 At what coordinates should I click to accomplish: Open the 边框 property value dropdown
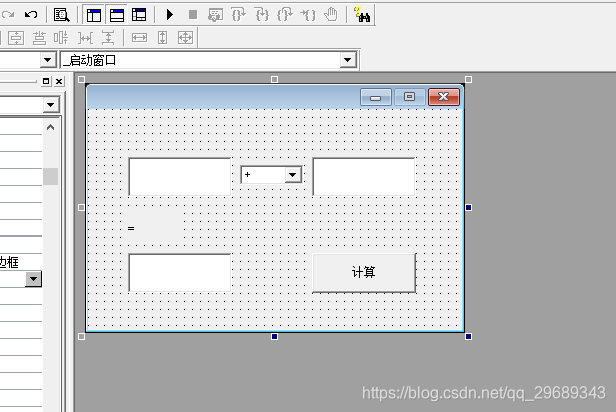point(33,279)
